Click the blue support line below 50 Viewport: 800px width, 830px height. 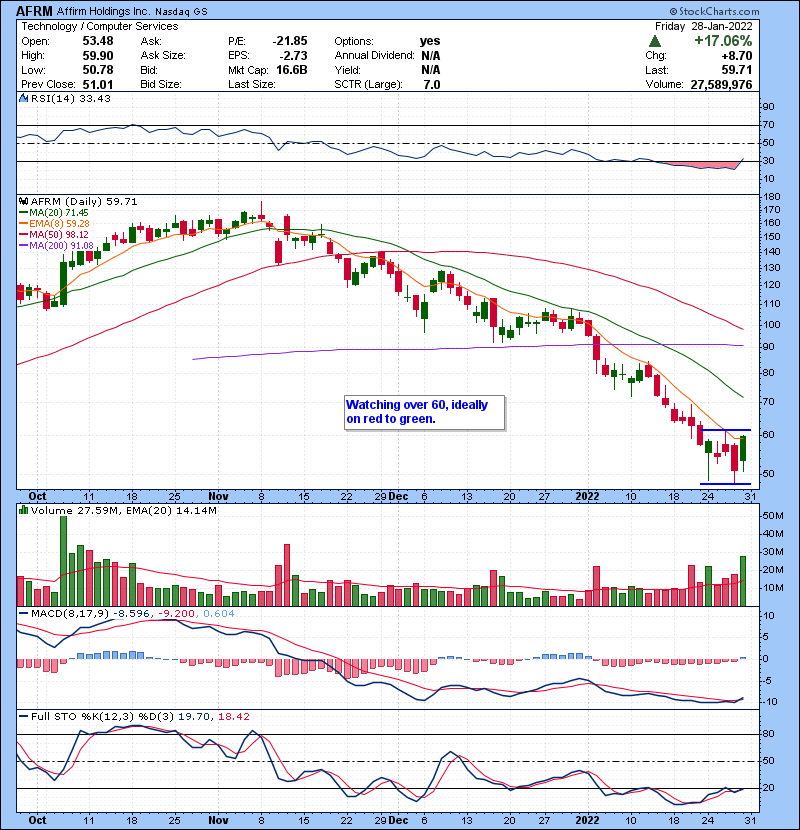tap(725, 484)
